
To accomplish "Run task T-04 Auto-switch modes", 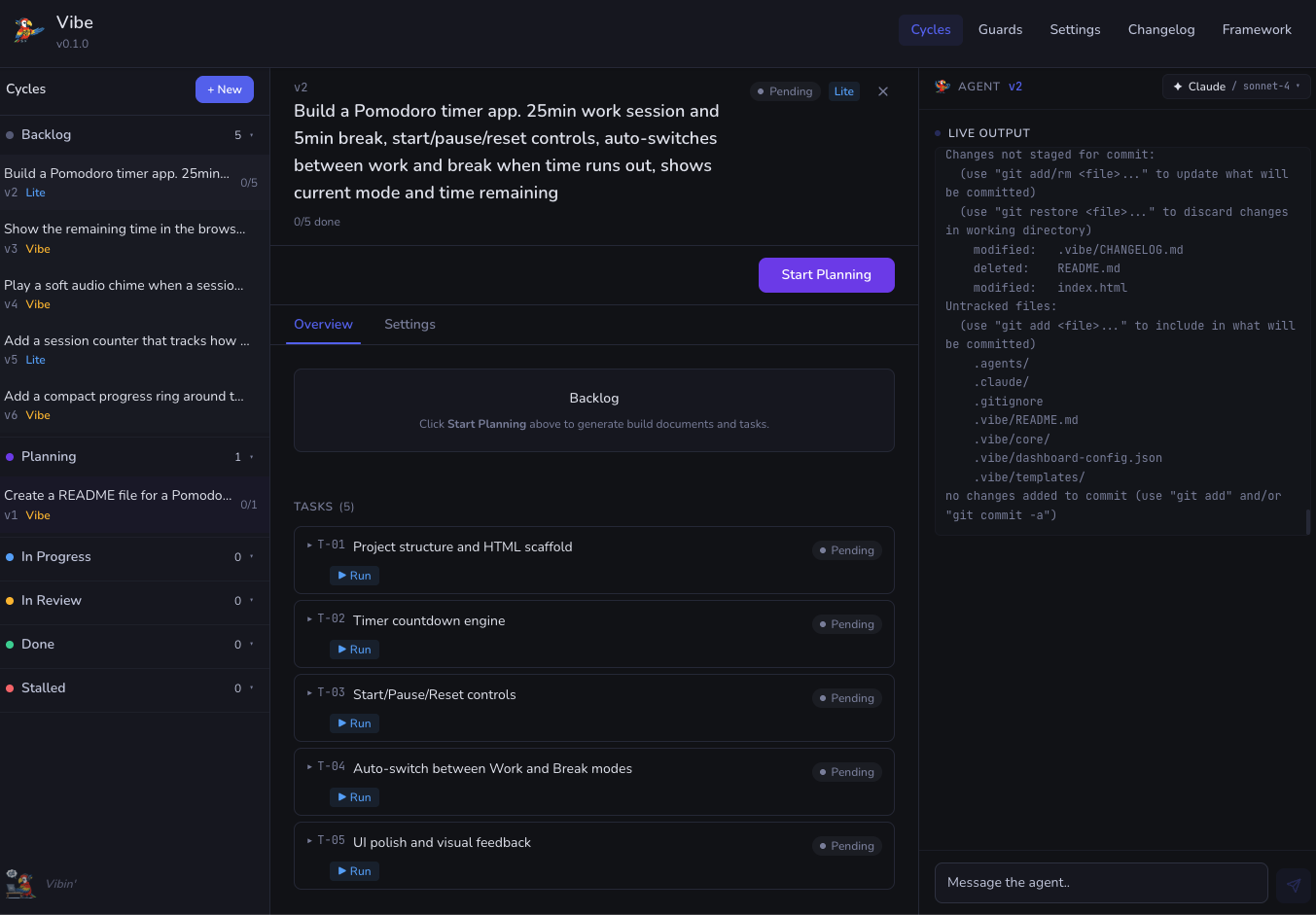I will 354,797.
